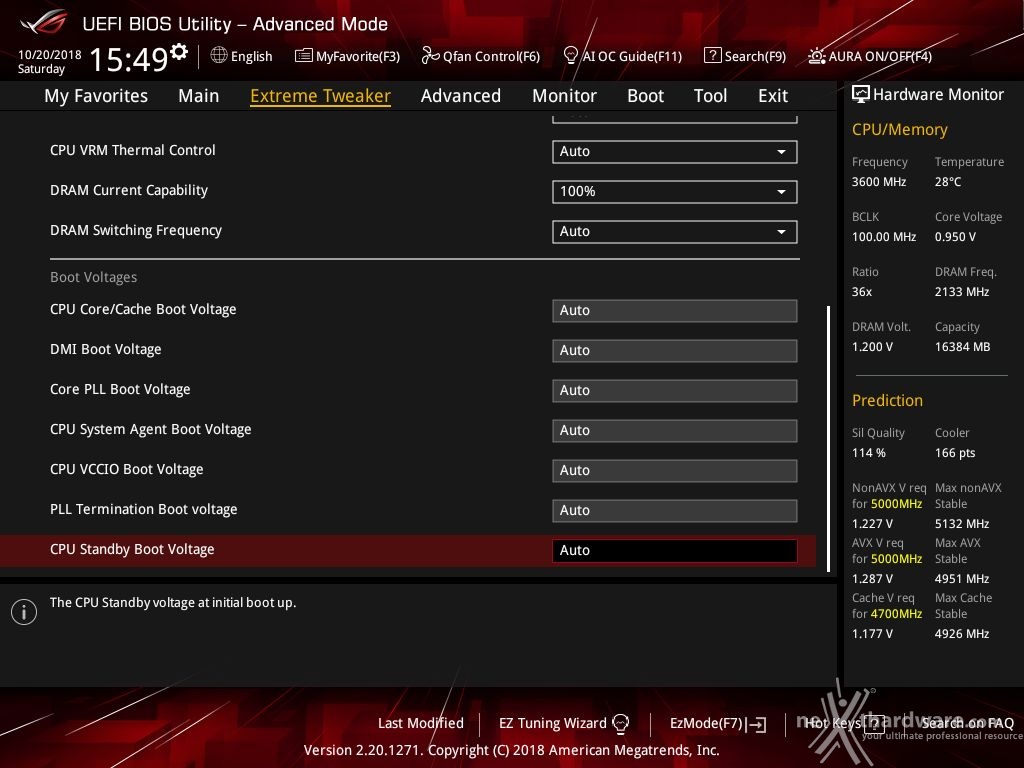1024x768 pixels.
Task: Select the Extreme Tweaker tab
Action: click(321, 96)
